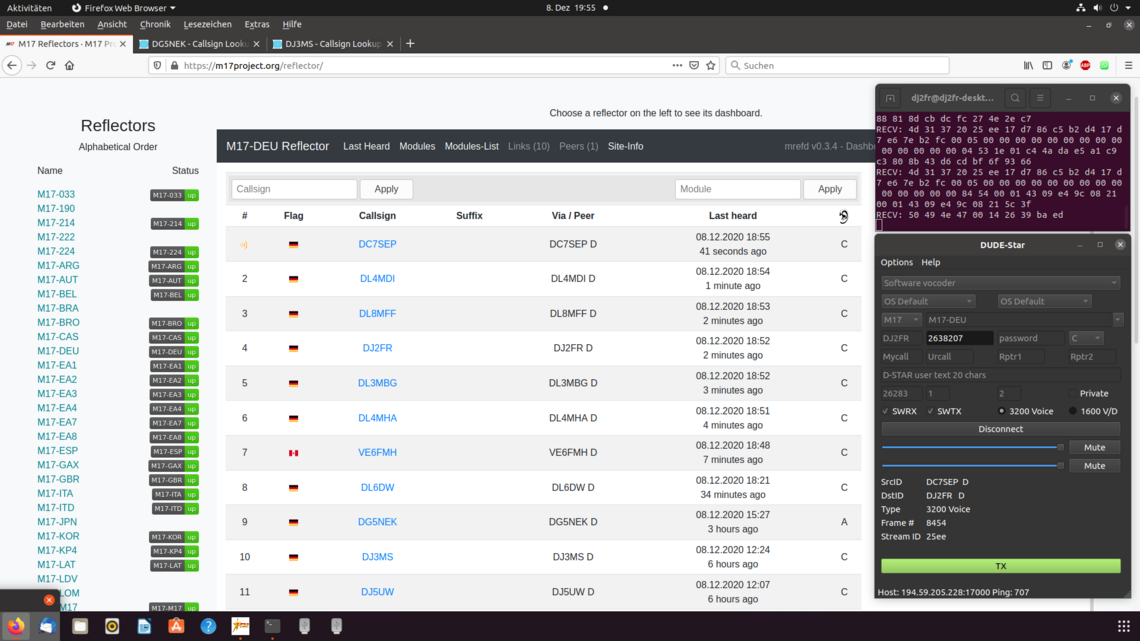Reload the M17 reflector page

coord(50,65)
